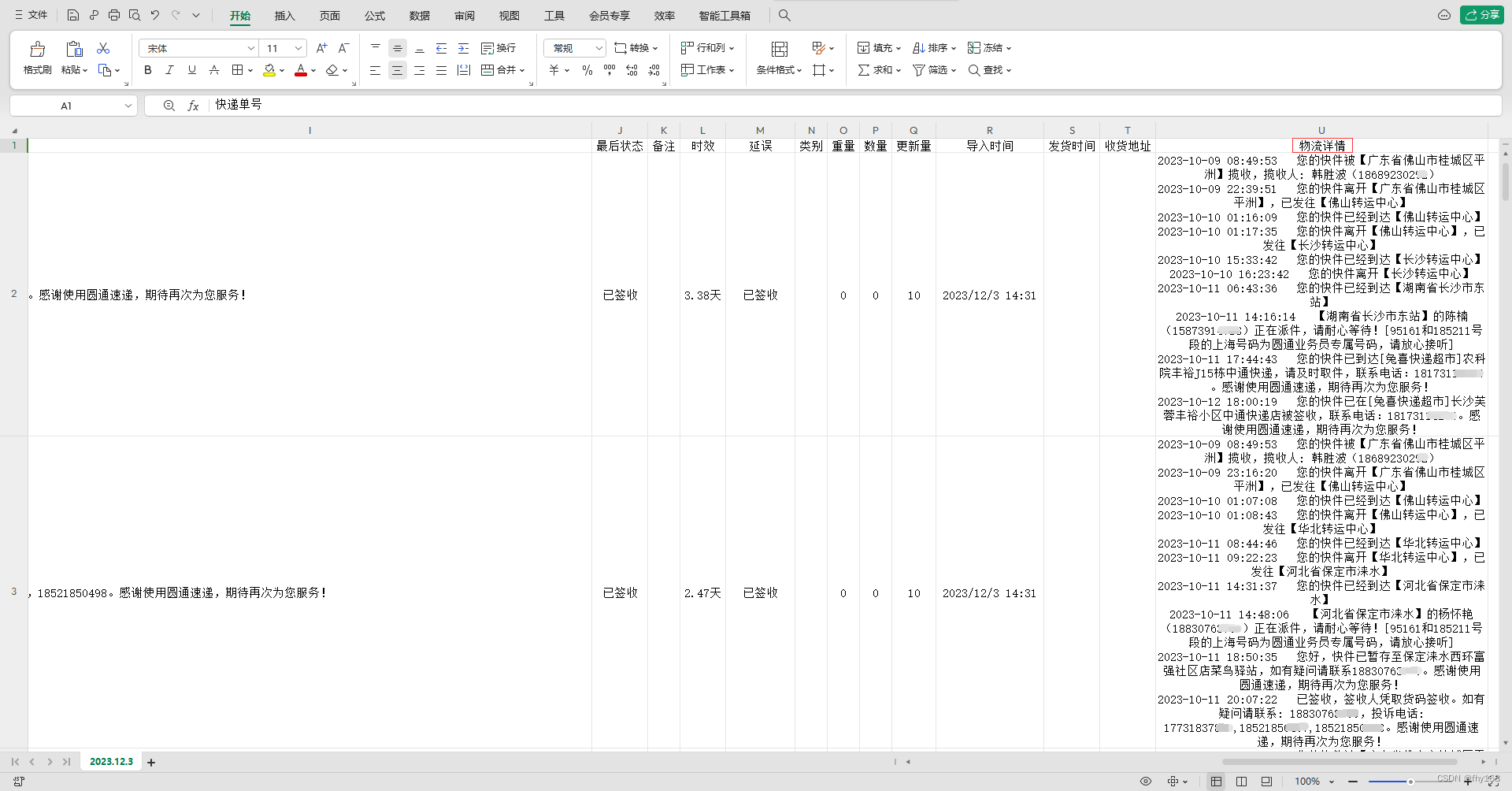Click the Paste clipboard icon
The height and width of the screenshot is (791, 1512).
[74, 50]
